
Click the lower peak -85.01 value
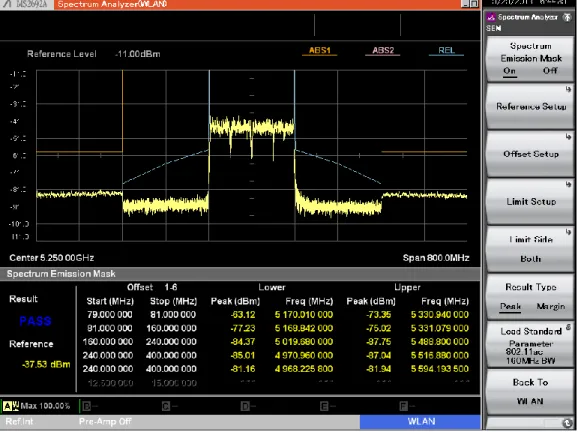[x=243, y=355]
